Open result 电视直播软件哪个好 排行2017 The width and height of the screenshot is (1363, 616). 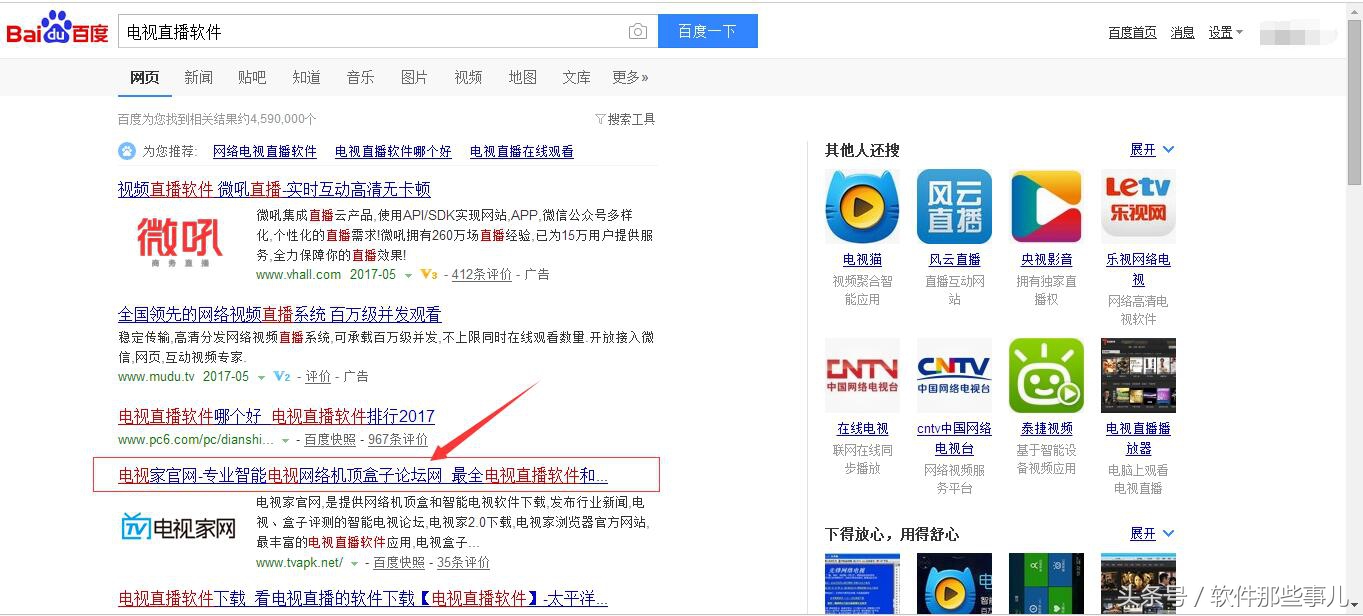click(276, 416)
